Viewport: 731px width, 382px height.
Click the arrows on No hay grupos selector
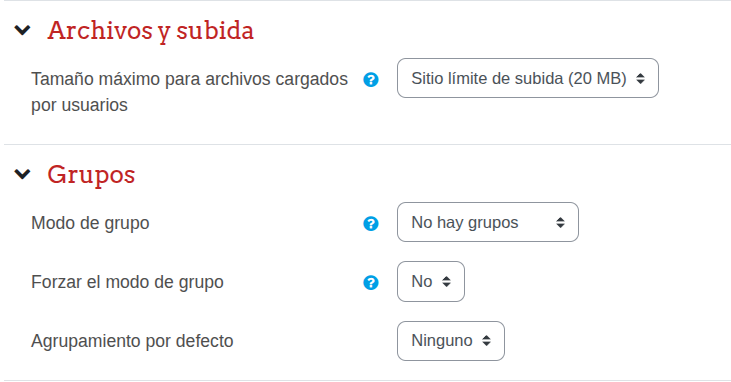[560, 222]
